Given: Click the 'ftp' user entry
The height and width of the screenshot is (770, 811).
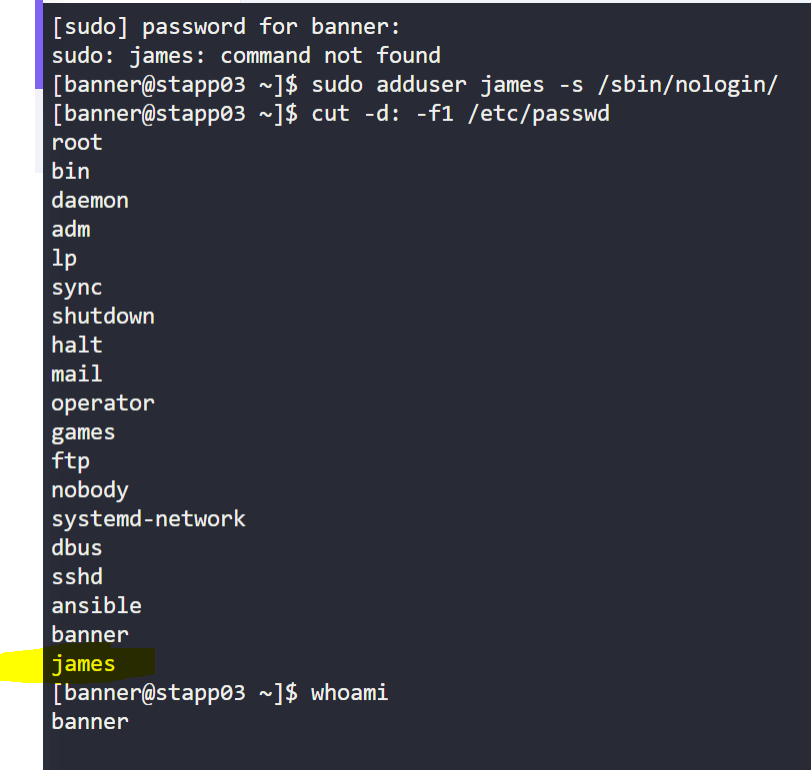Looking at the screenshot, I should point(71,461).
